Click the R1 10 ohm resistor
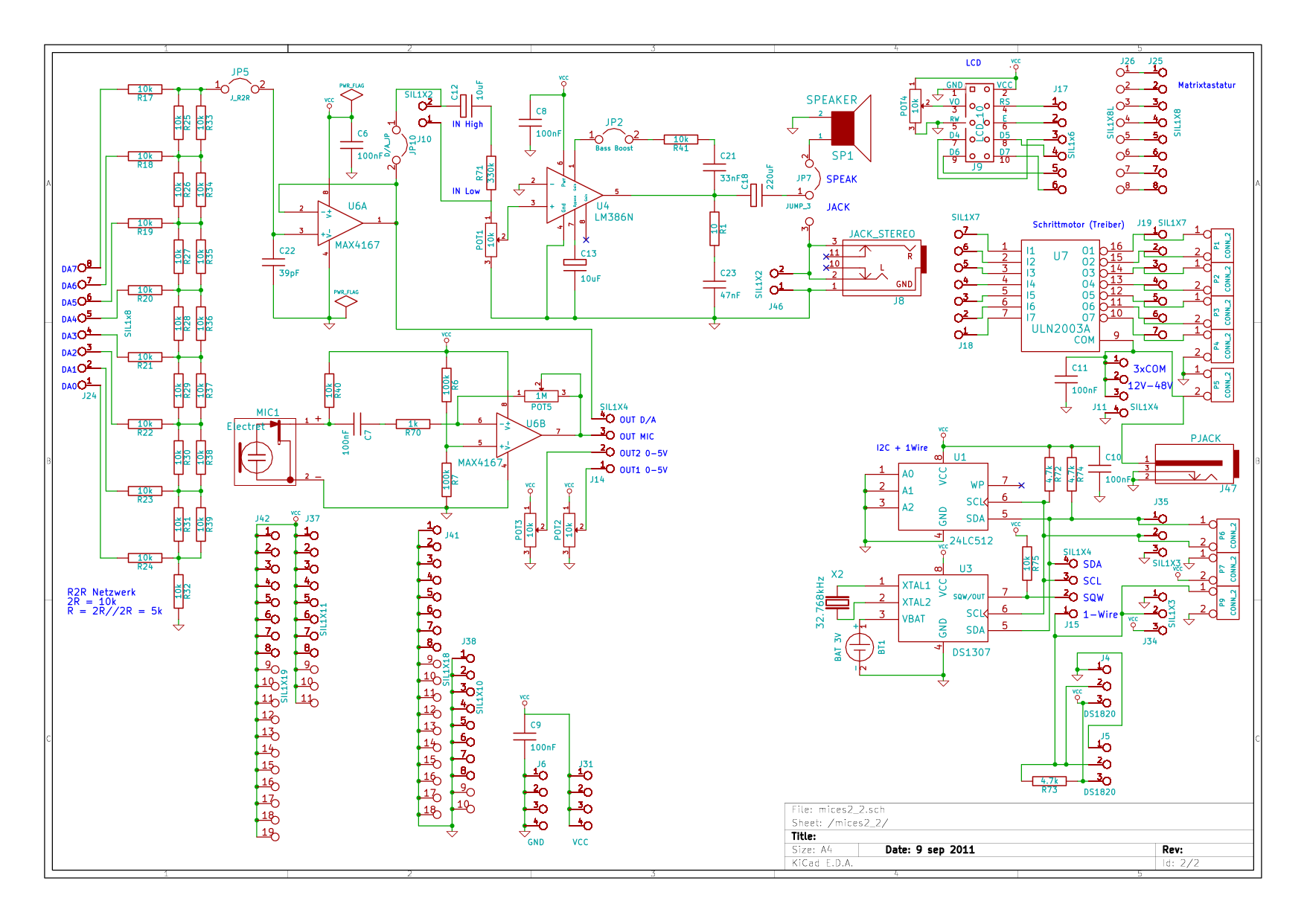This screenshot has width=1307, height=924. click(x=715, y=228)
